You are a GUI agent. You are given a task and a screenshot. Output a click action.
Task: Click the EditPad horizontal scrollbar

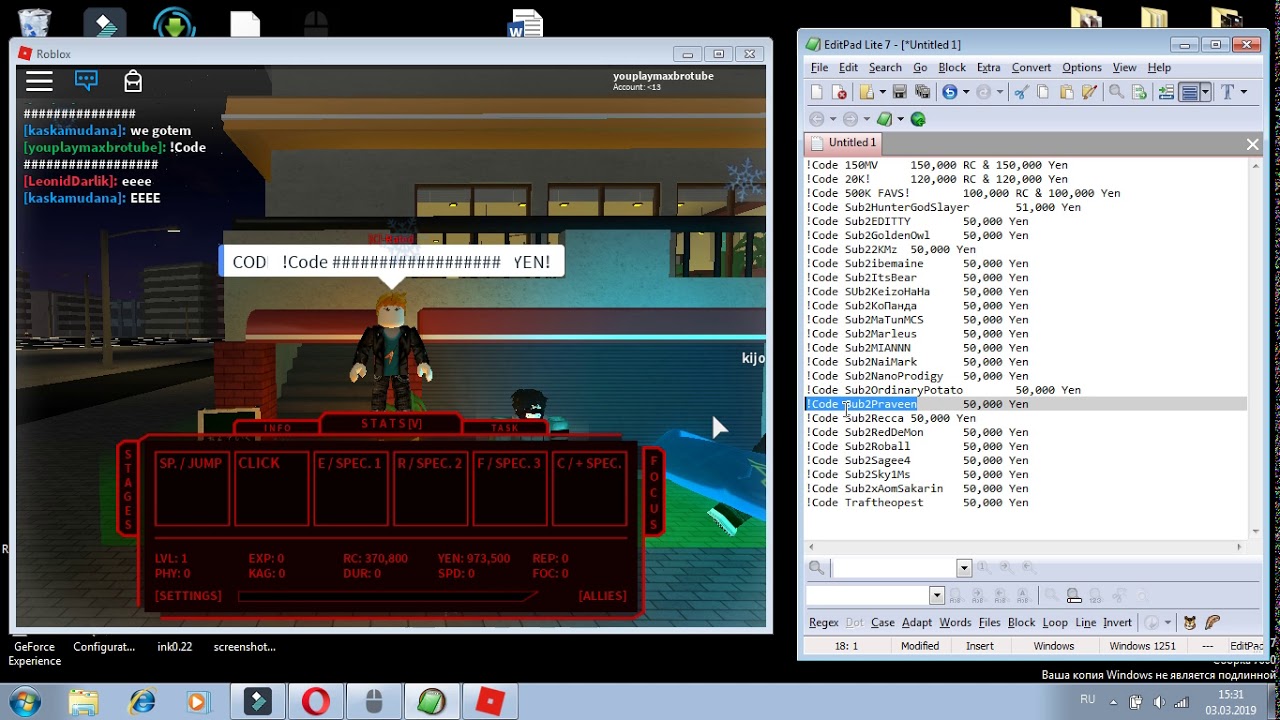click(1027, 547)
